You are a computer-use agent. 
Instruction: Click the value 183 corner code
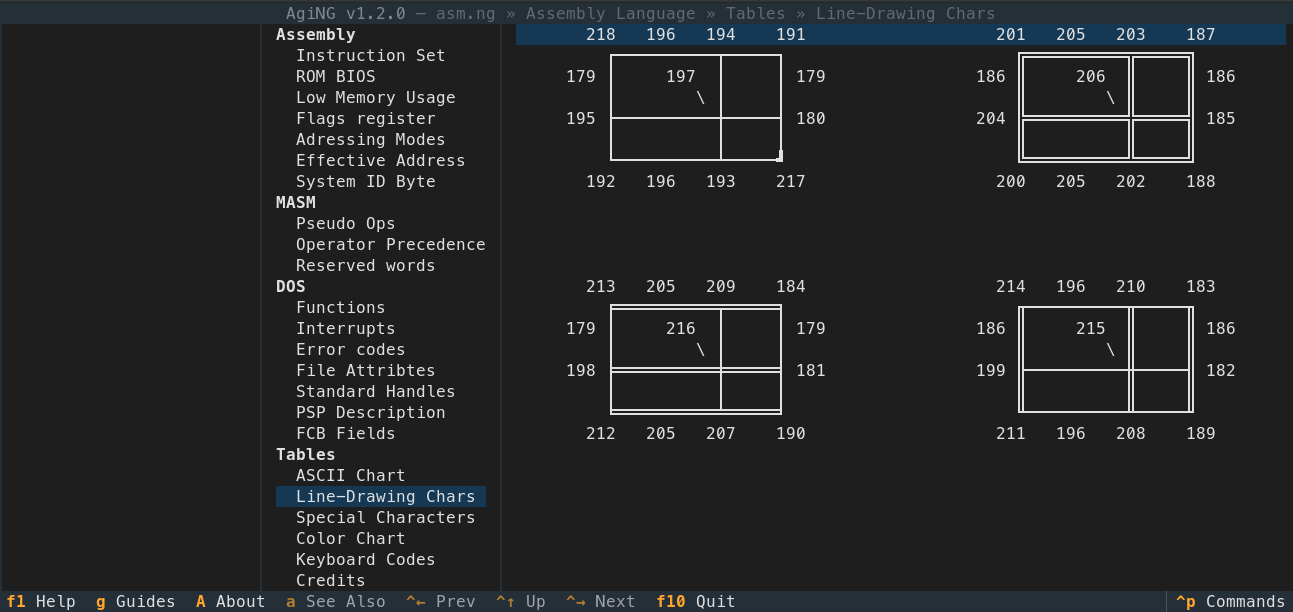coord(1201,287)
